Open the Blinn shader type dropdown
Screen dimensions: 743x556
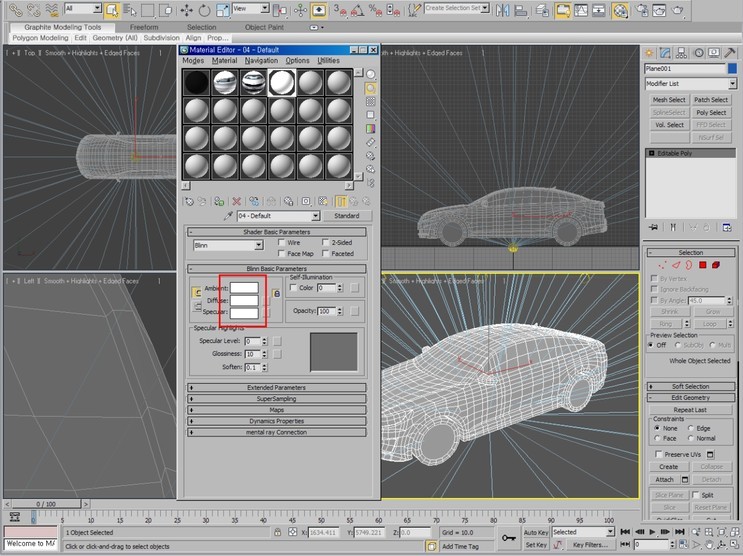point(259,245)
